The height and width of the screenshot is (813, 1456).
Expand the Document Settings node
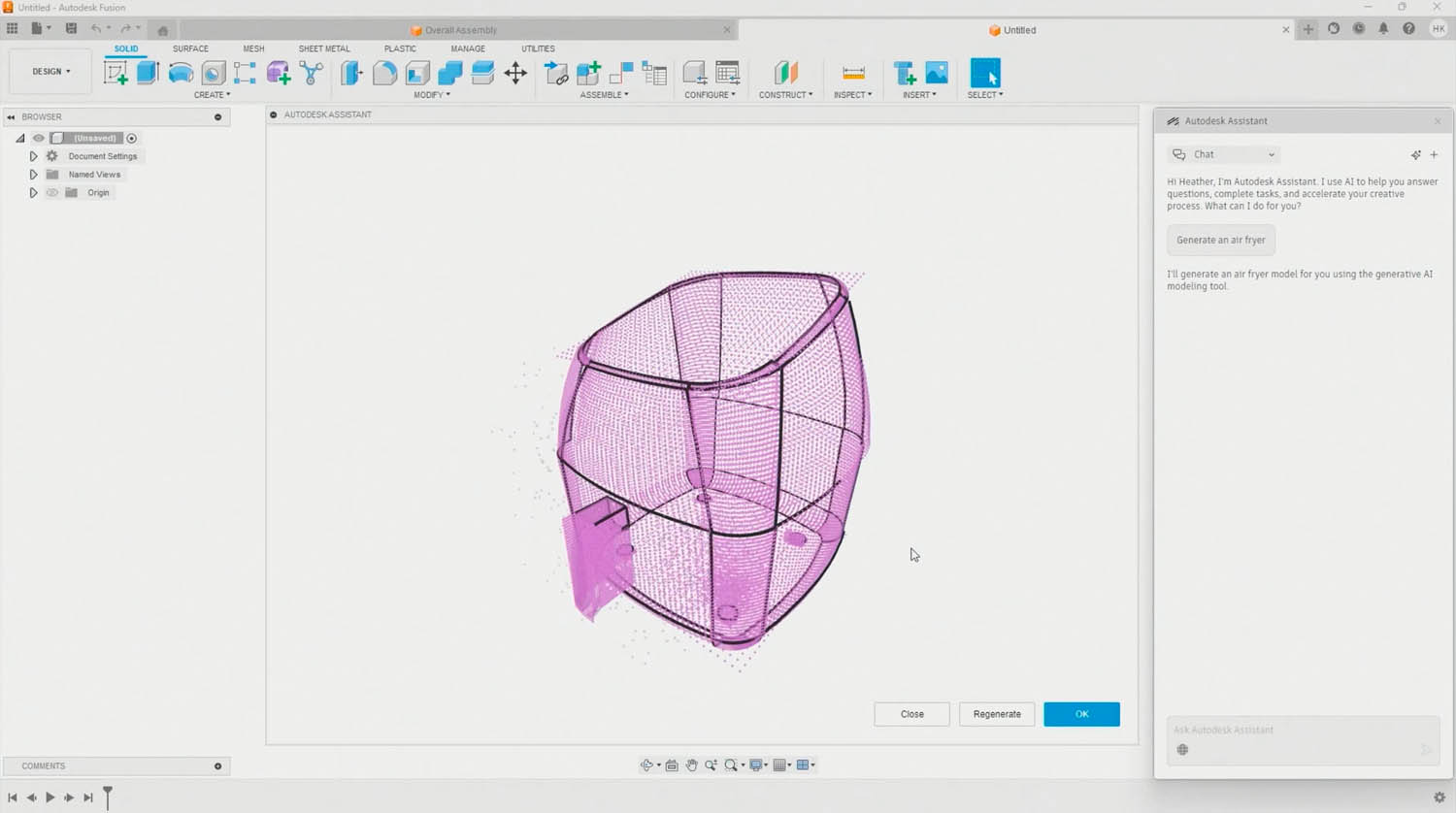point(33,155)
